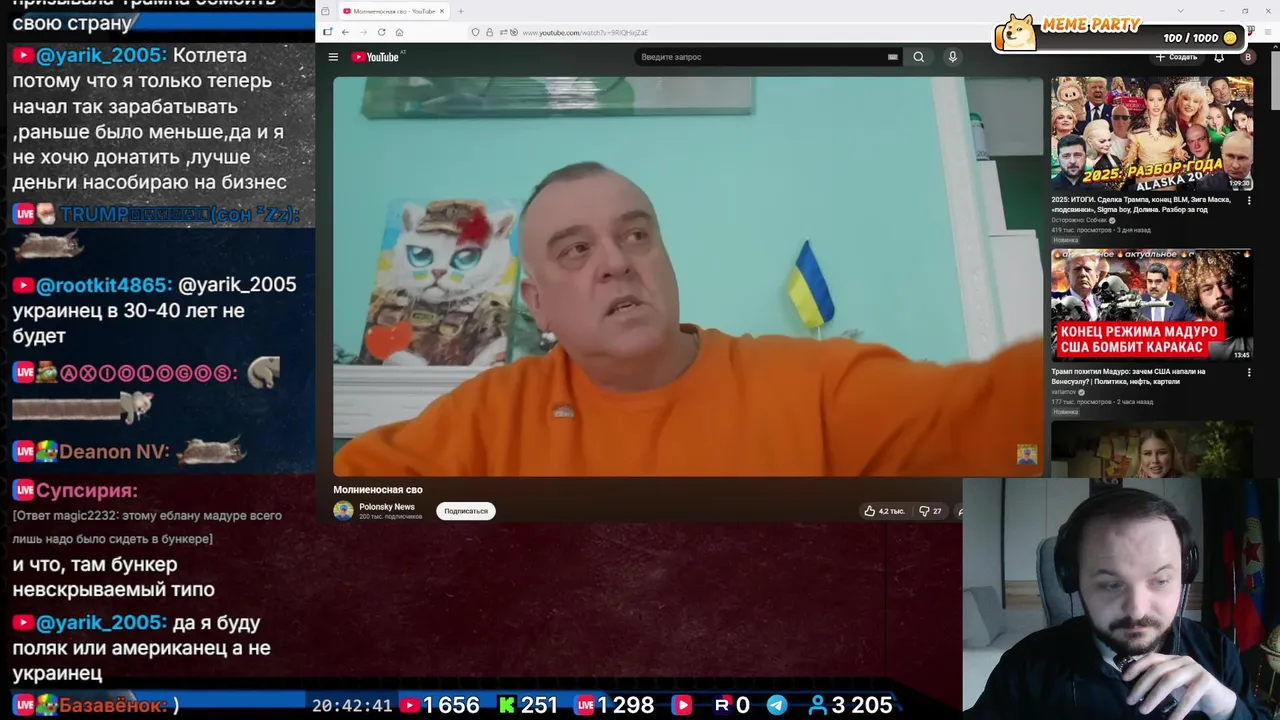Click chat username 'Deanon NV'
This screenshot has height=720, width=1280.
pyautogui.click(x=113, y=452)
